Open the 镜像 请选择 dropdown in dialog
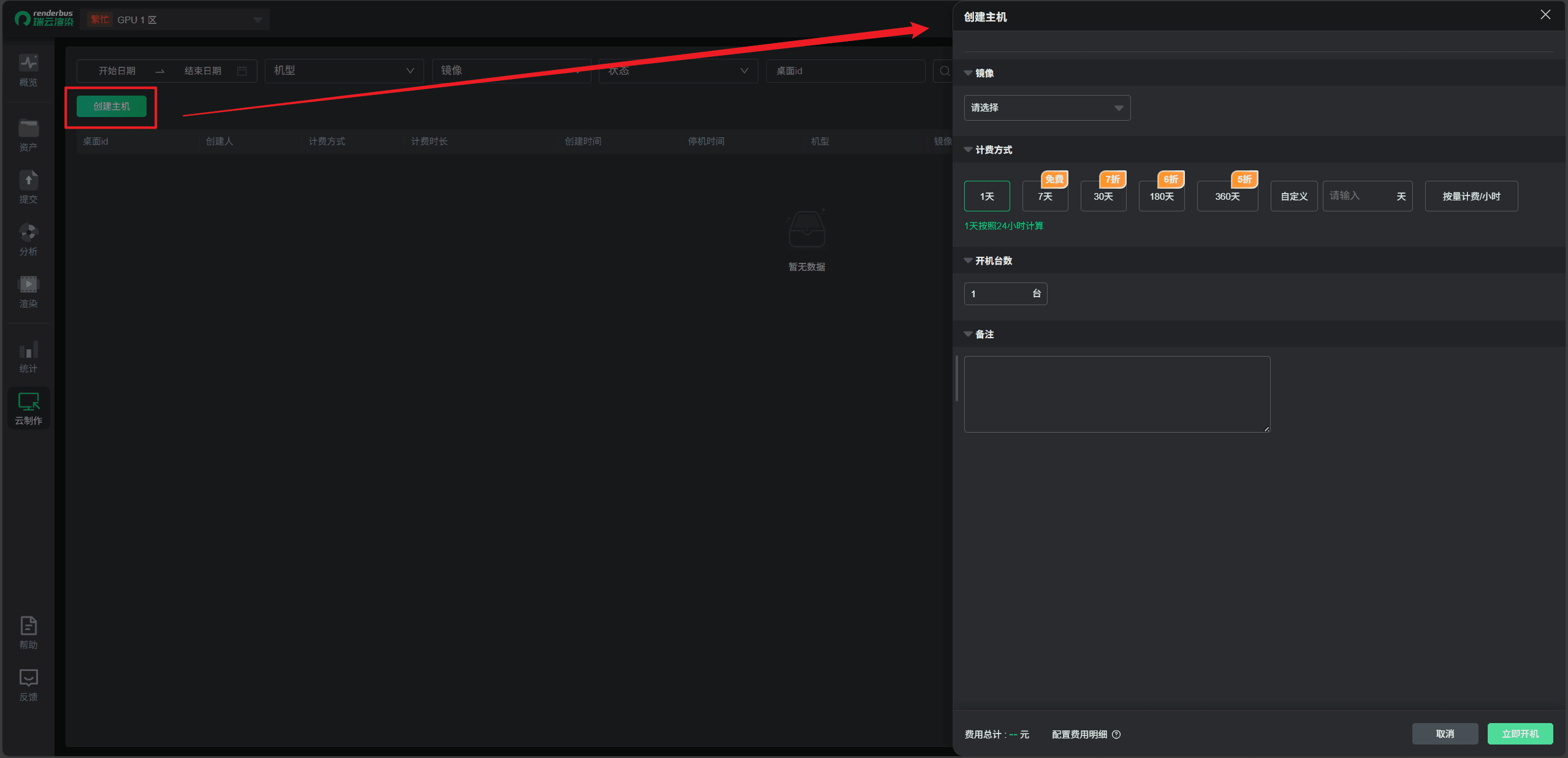The image size is (1568, 758). tap(1047, 108)
